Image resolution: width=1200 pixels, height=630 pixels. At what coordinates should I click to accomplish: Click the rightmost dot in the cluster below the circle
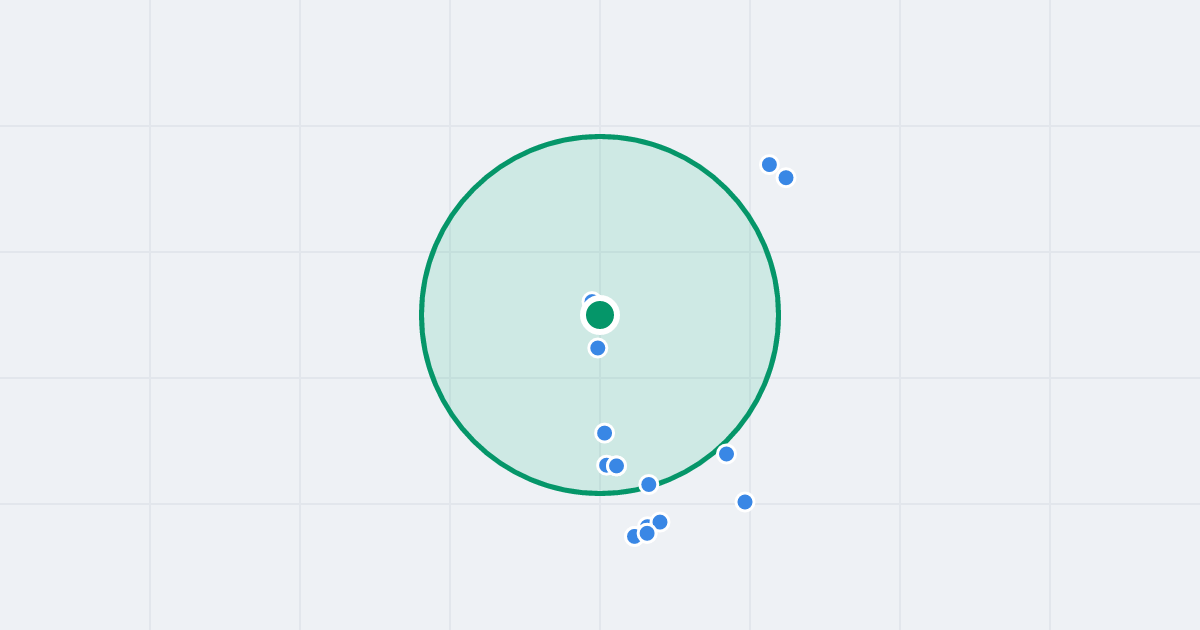[660, 522]
